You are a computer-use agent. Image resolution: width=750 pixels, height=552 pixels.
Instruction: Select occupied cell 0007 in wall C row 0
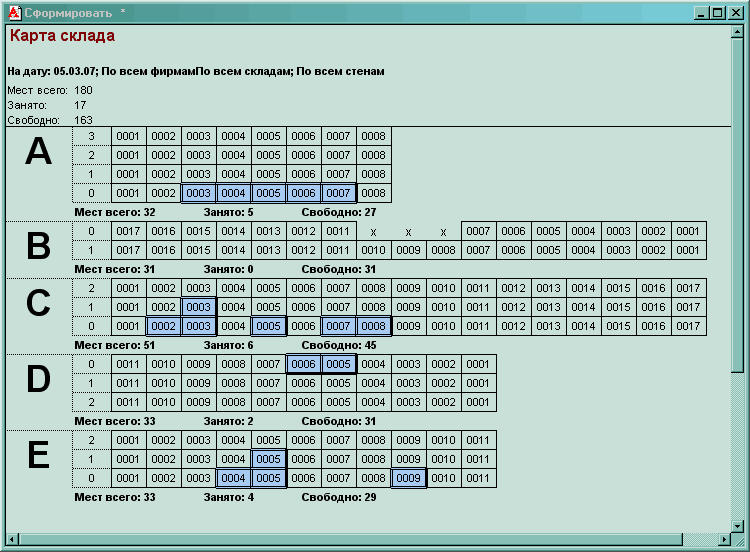[x=339, y=326]
